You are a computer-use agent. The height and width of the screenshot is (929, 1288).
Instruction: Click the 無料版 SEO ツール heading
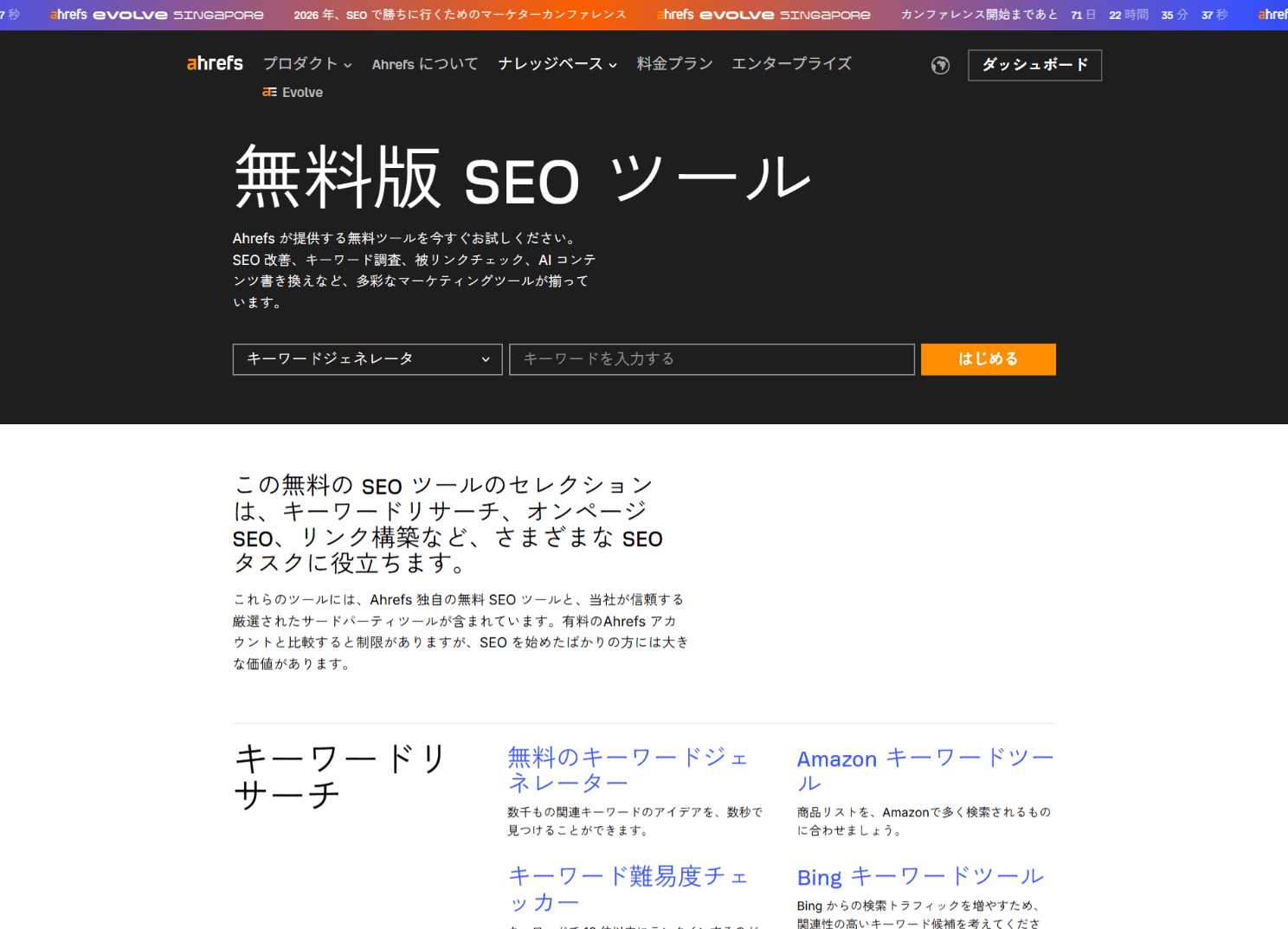coord(523,178)
